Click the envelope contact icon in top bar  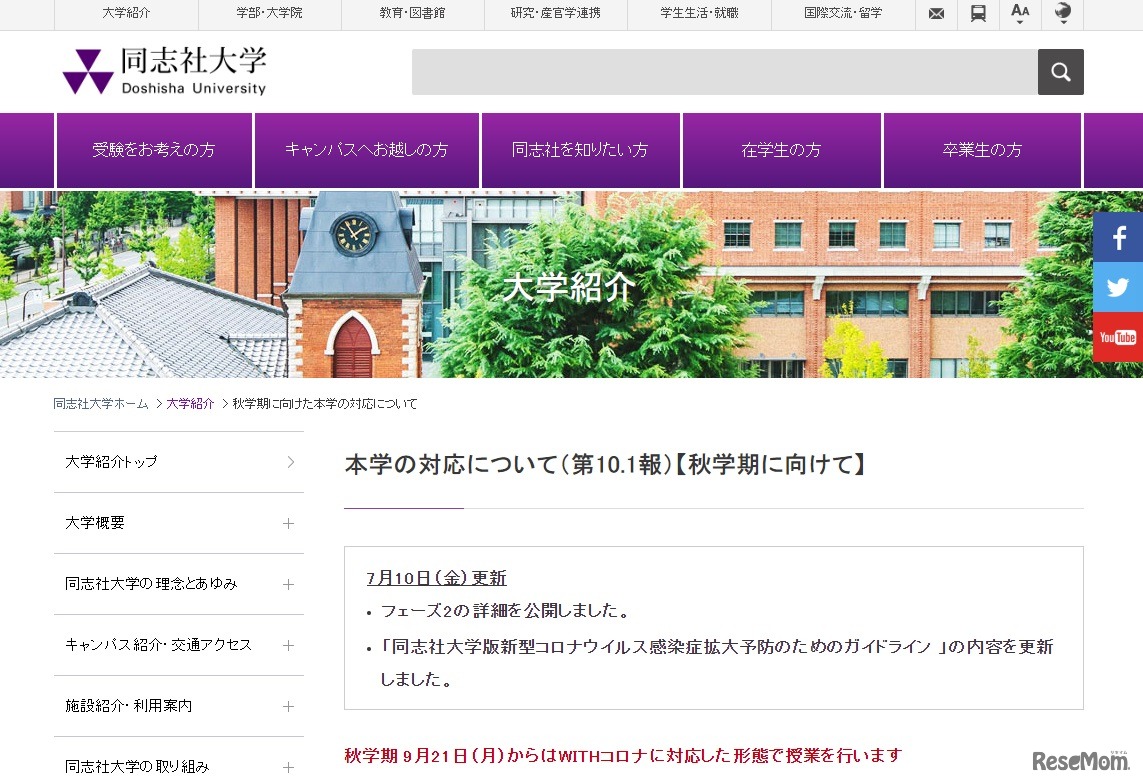click(935, 14)
